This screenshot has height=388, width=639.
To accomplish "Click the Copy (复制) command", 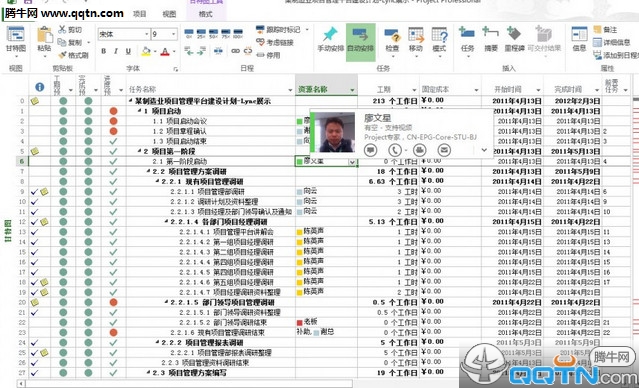I will tap(70, 42).
